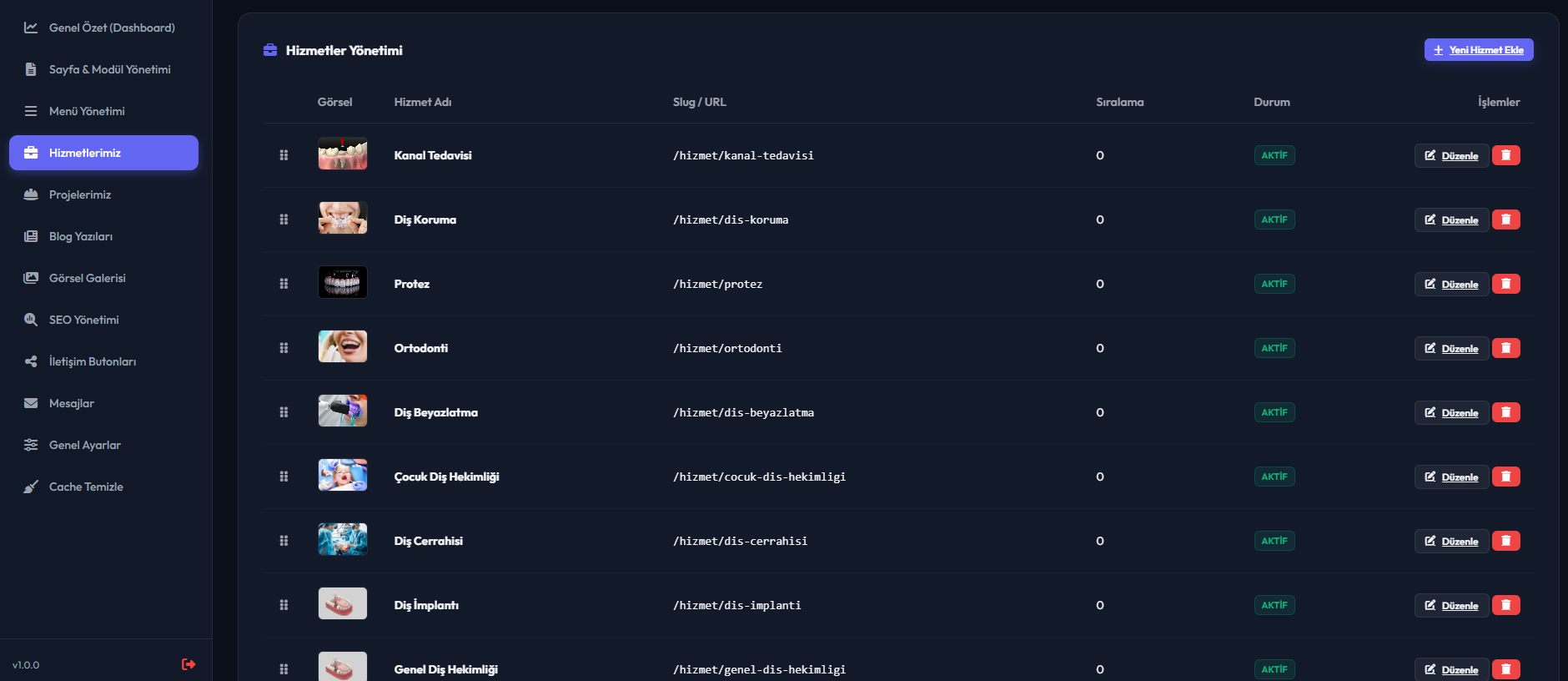The image size is (1568, 681).
Task: Delete the Kanal Tedavisi service with trash icon
Action: click(x=1505, y=155)
